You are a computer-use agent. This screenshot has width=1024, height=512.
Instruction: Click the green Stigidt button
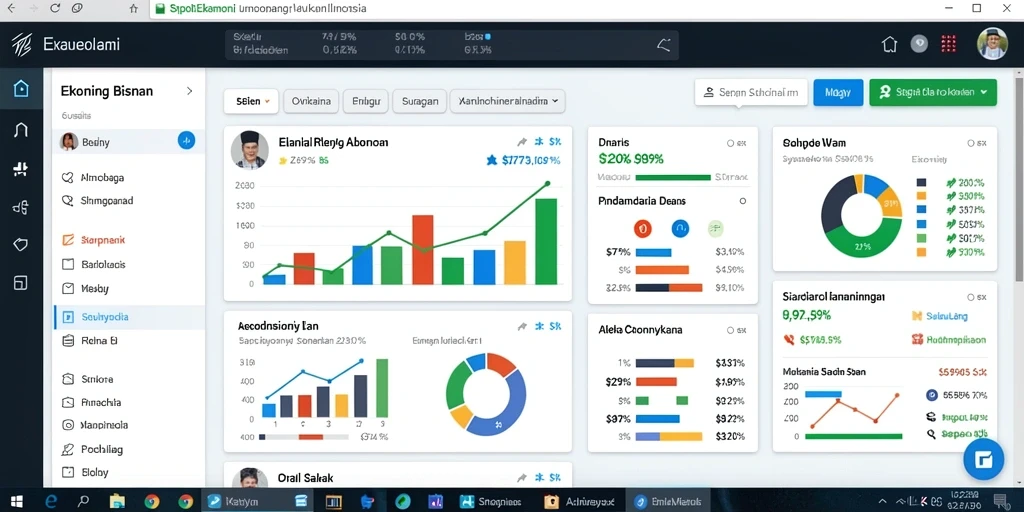933,93
